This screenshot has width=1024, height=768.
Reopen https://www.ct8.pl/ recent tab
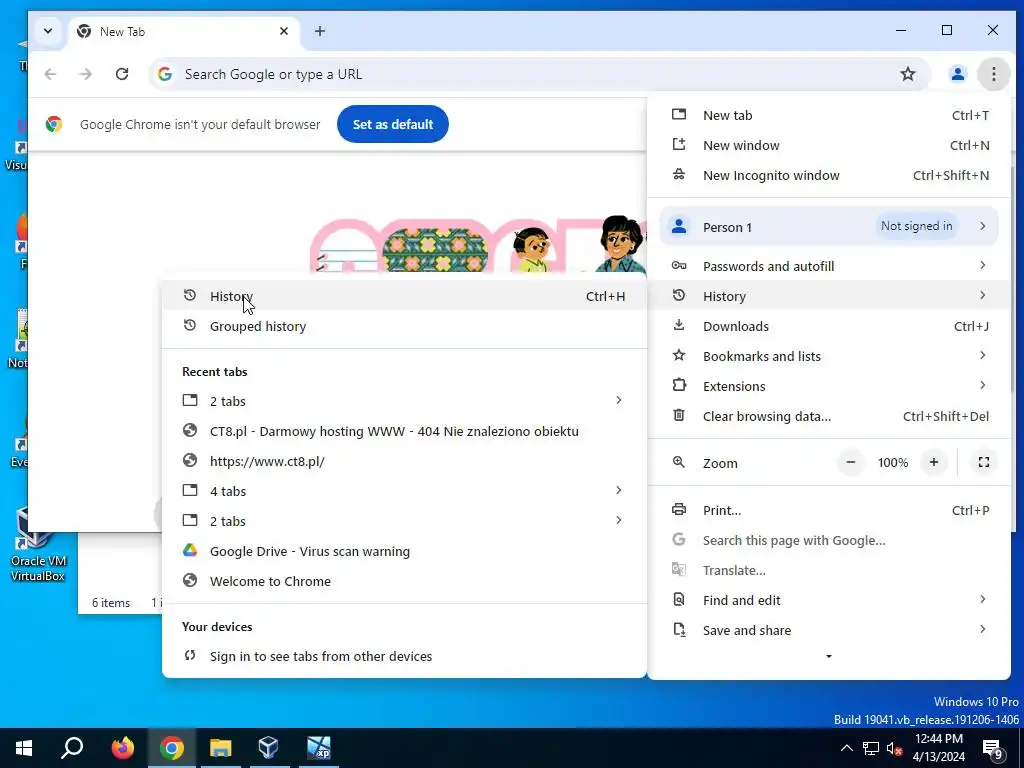coord(404,461)
